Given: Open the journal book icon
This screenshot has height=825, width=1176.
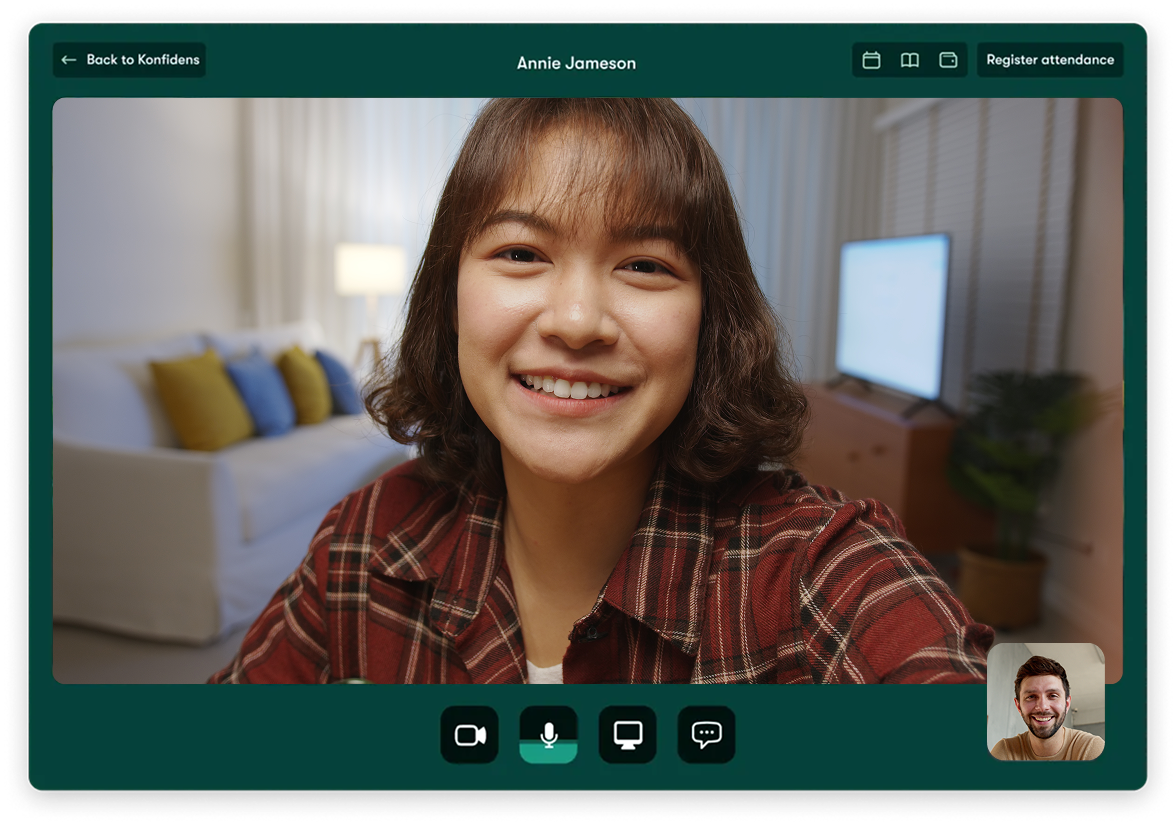Looking at the screenshot, I should (x=910, y=60).
